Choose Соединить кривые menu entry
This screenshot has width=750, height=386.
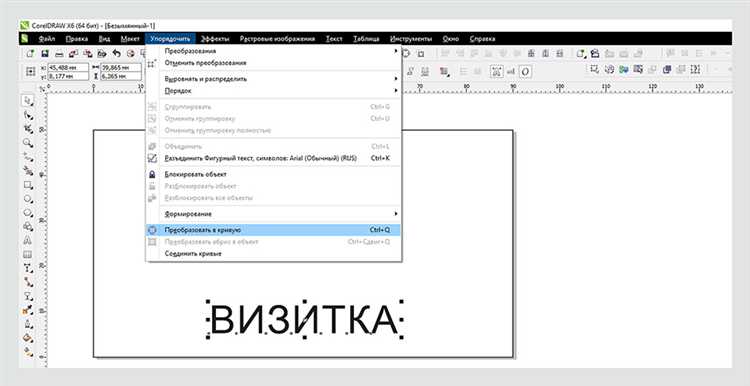[273, 254]
